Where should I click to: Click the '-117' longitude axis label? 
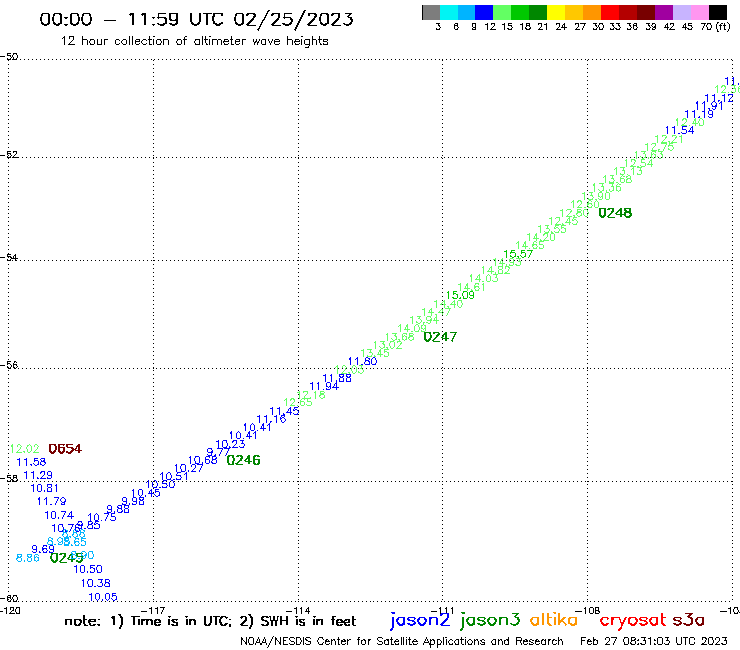coord(153,611)
